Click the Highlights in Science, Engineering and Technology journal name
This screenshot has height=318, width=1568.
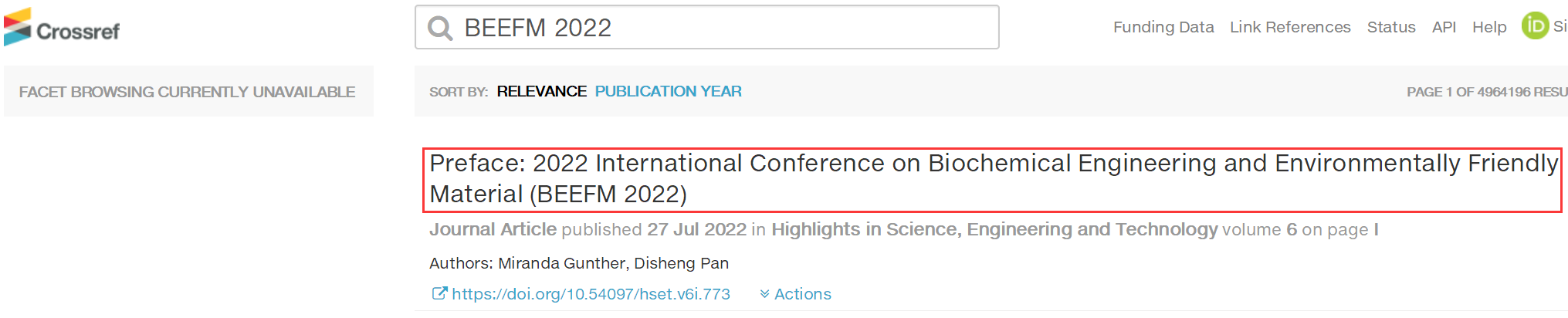(x=994, y=229)
